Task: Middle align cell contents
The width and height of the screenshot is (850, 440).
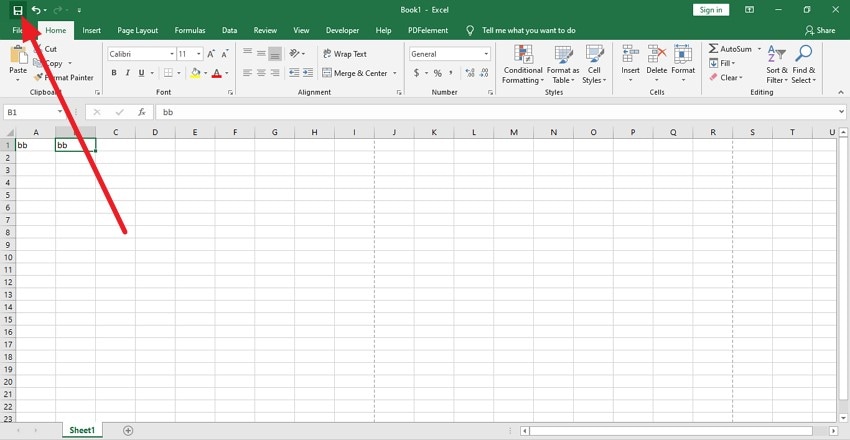Action: pyautogui.click(x=261, y=53)
